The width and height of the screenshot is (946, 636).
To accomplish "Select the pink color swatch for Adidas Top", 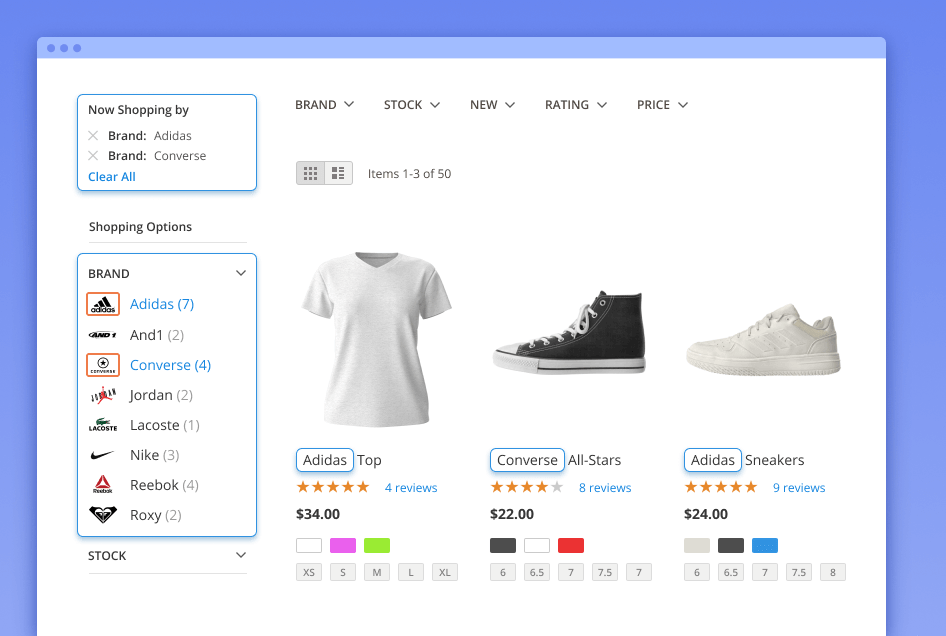I will point(343,545).
